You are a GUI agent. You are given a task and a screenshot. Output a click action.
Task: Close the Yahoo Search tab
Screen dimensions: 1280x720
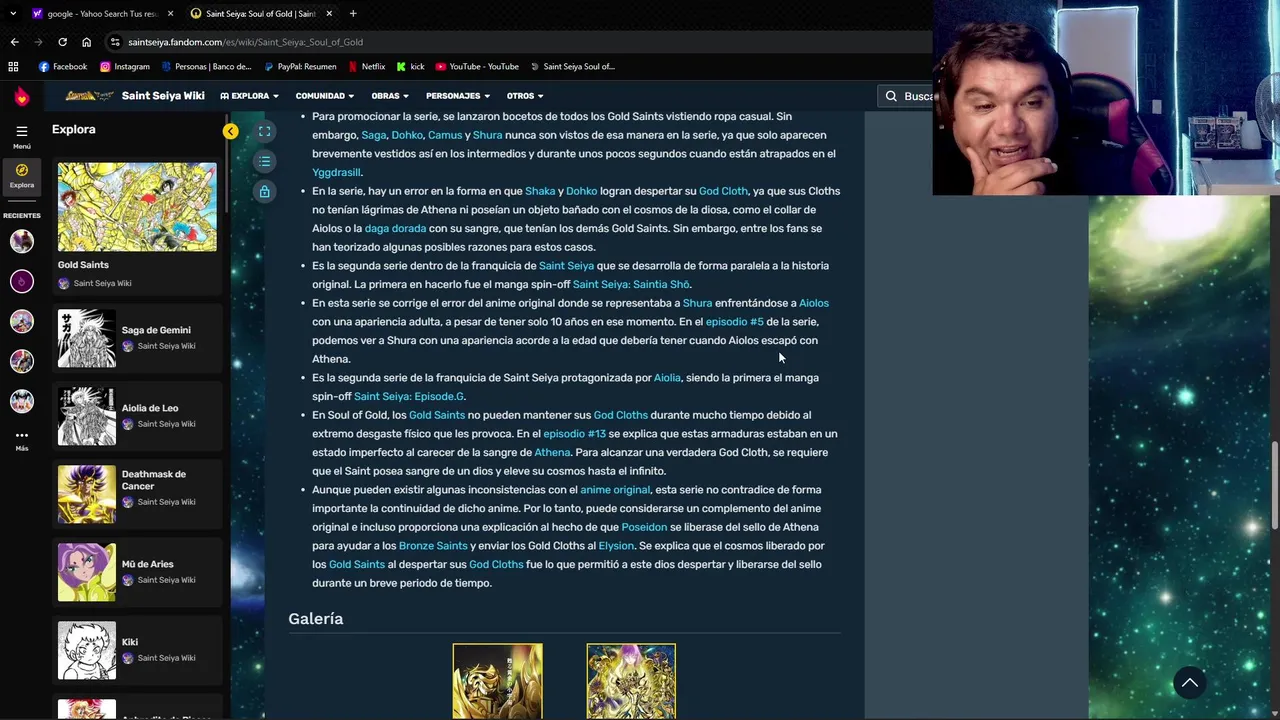coord(171,13)
